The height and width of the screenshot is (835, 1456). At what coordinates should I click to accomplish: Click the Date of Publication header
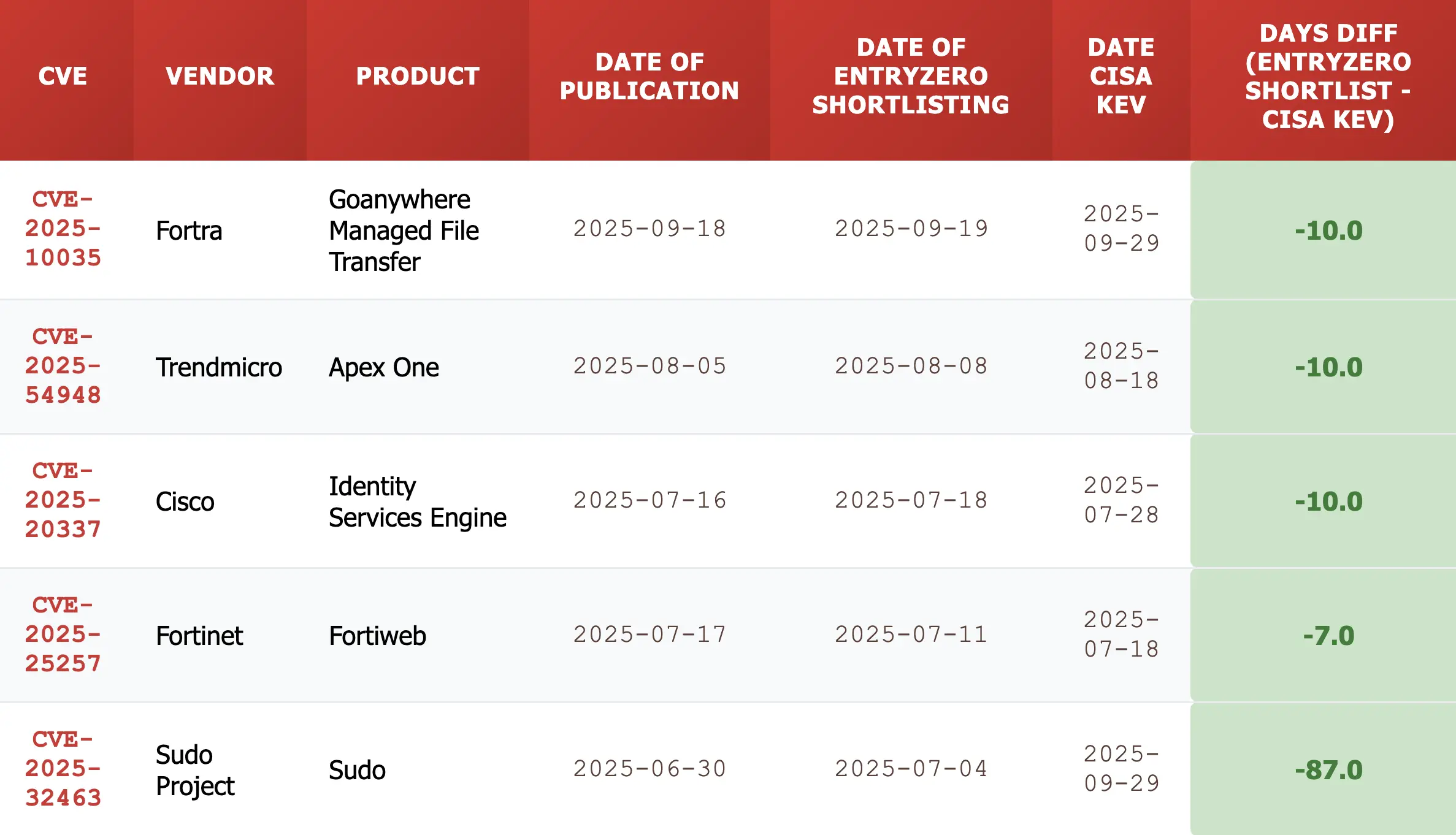click(x=649, y=77)
